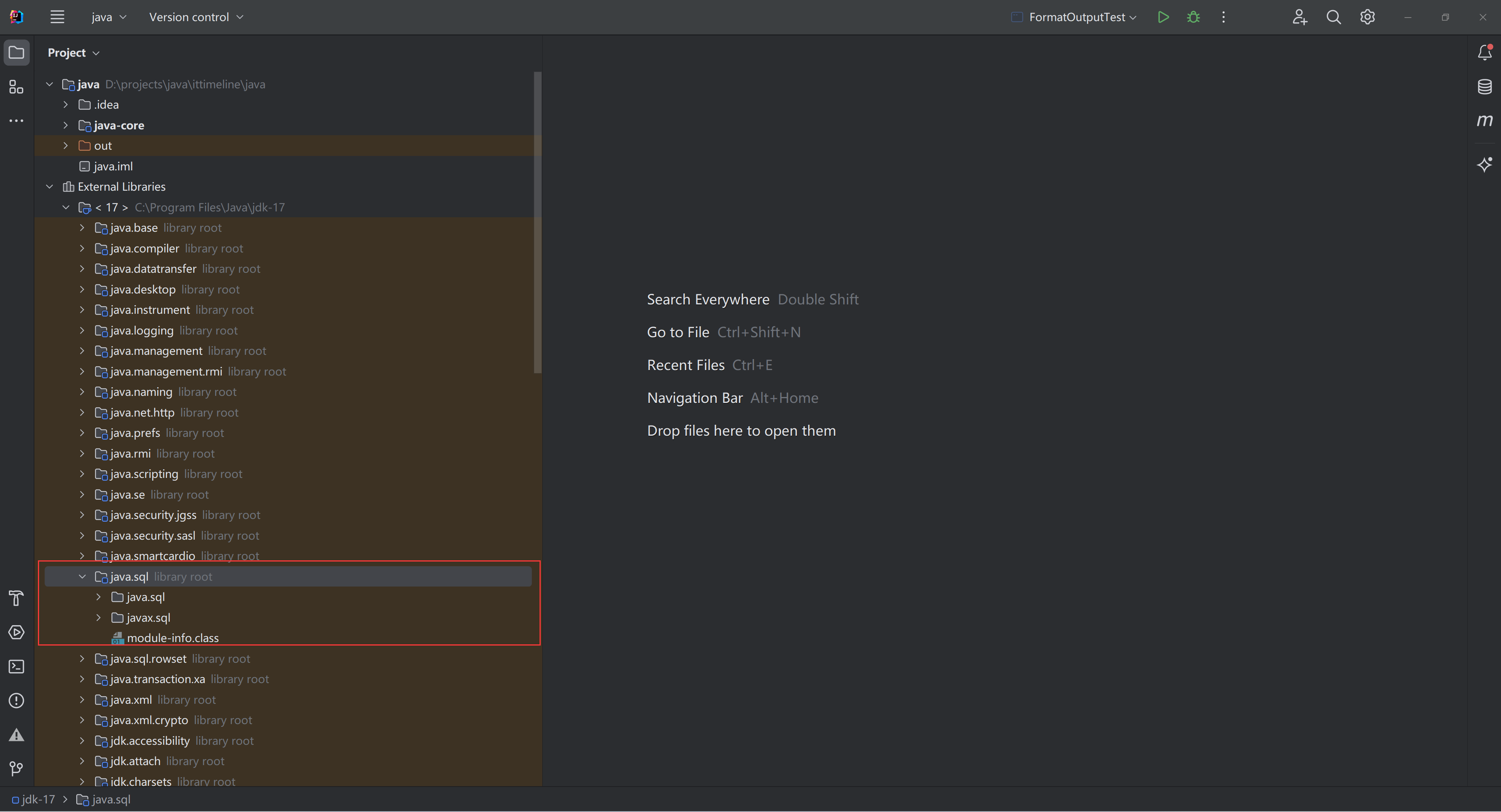Click the project tree vertical scrollbar

click(x=537, y=222)
